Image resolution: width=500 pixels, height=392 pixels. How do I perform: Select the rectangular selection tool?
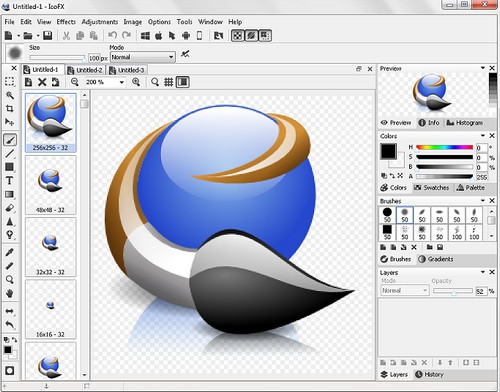[9, 81]
